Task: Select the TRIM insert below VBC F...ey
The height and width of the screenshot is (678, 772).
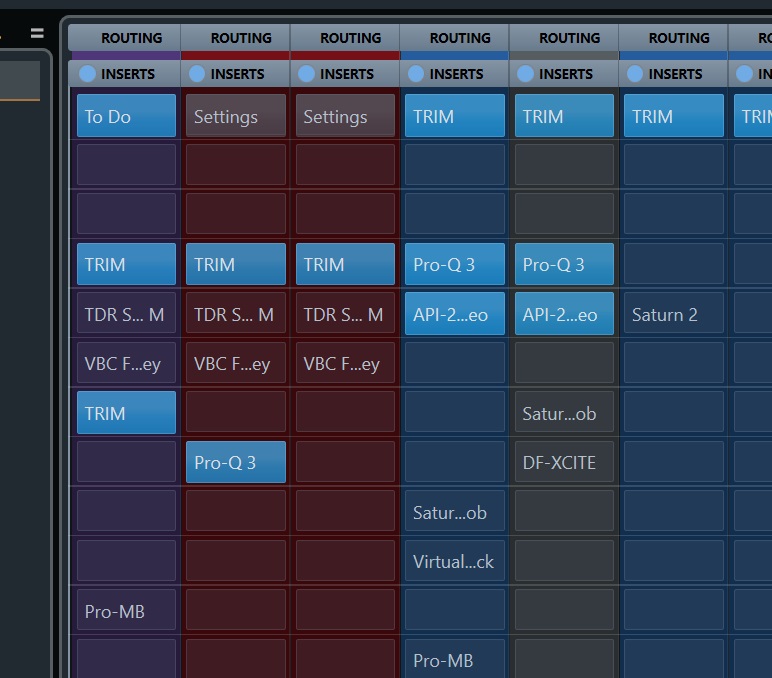Action: pyautogui.click(x=127, y=413)
